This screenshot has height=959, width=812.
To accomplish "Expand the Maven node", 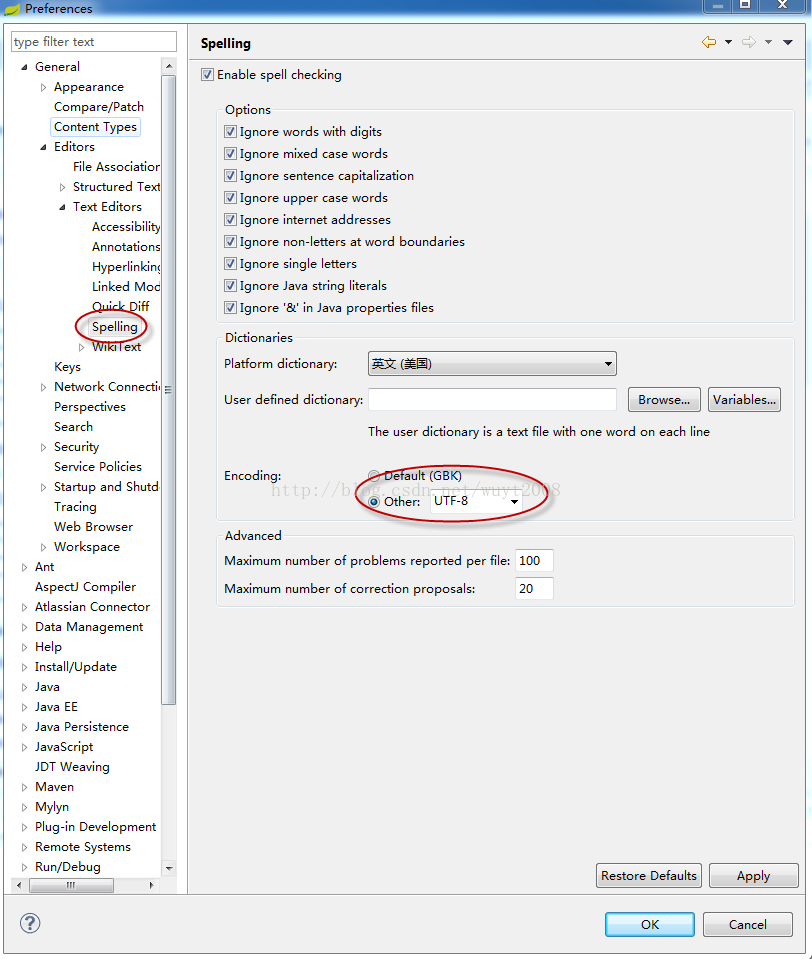I will point(24,788).
